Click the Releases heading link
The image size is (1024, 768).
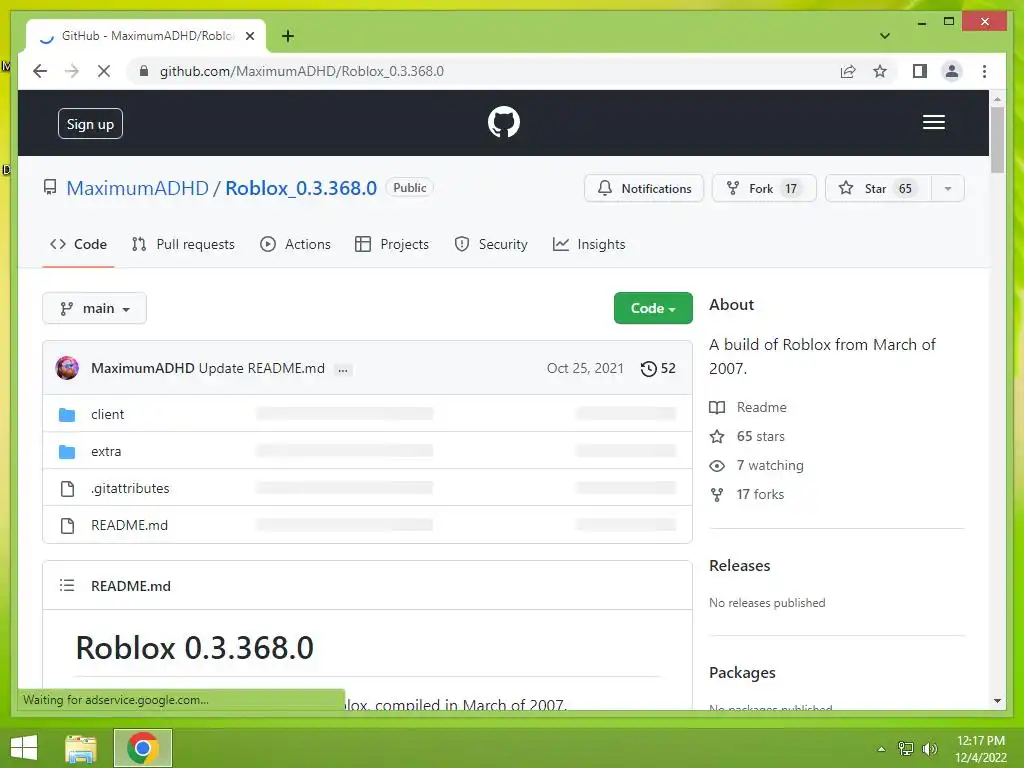click(x=739, y=566)
